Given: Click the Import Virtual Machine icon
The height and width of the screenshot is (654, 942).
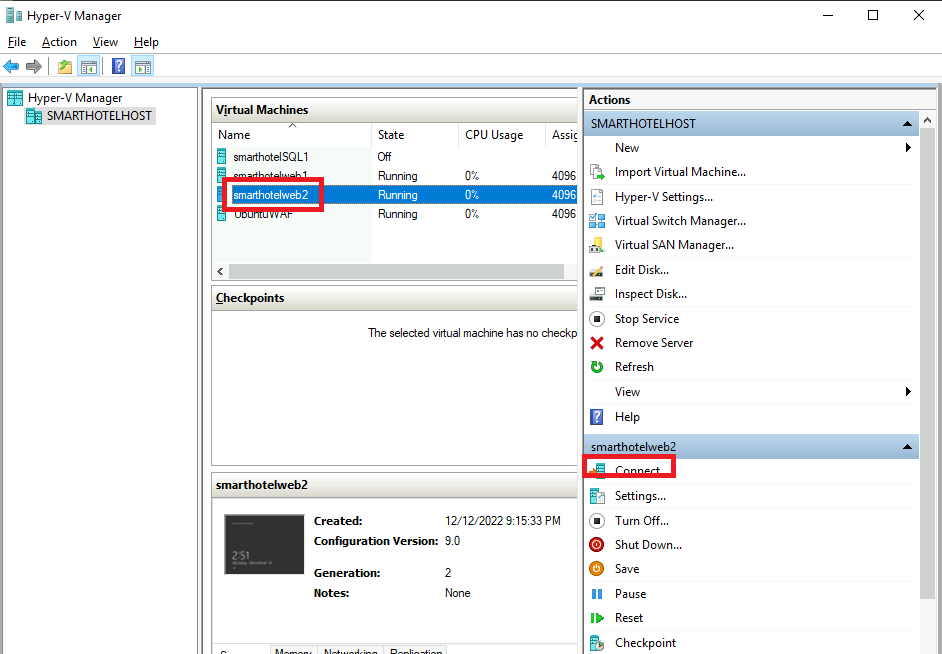Looking at the screenshot, I should click(x=597, y=172).
